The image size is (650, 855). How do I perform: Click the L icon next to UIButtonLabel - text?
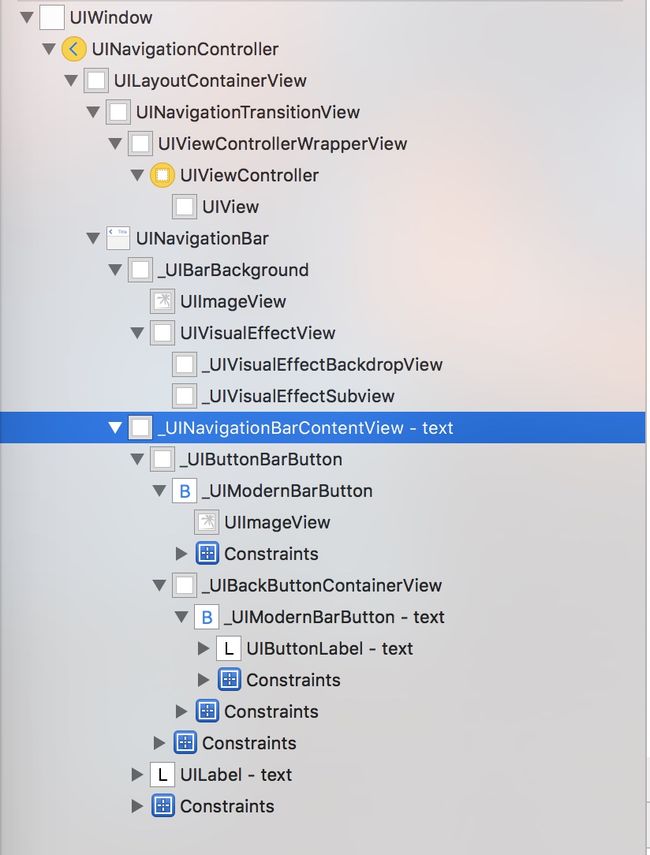tap(229, 649)
